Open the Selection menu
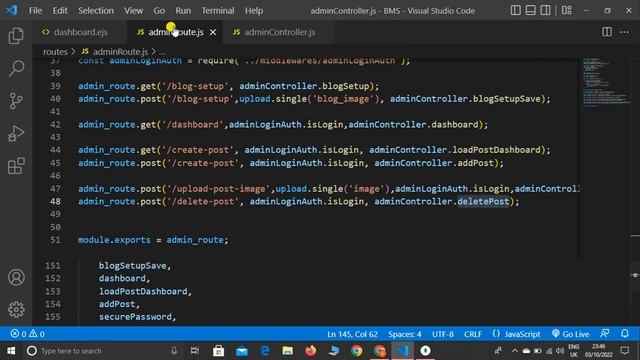 (x=96, y=11)
